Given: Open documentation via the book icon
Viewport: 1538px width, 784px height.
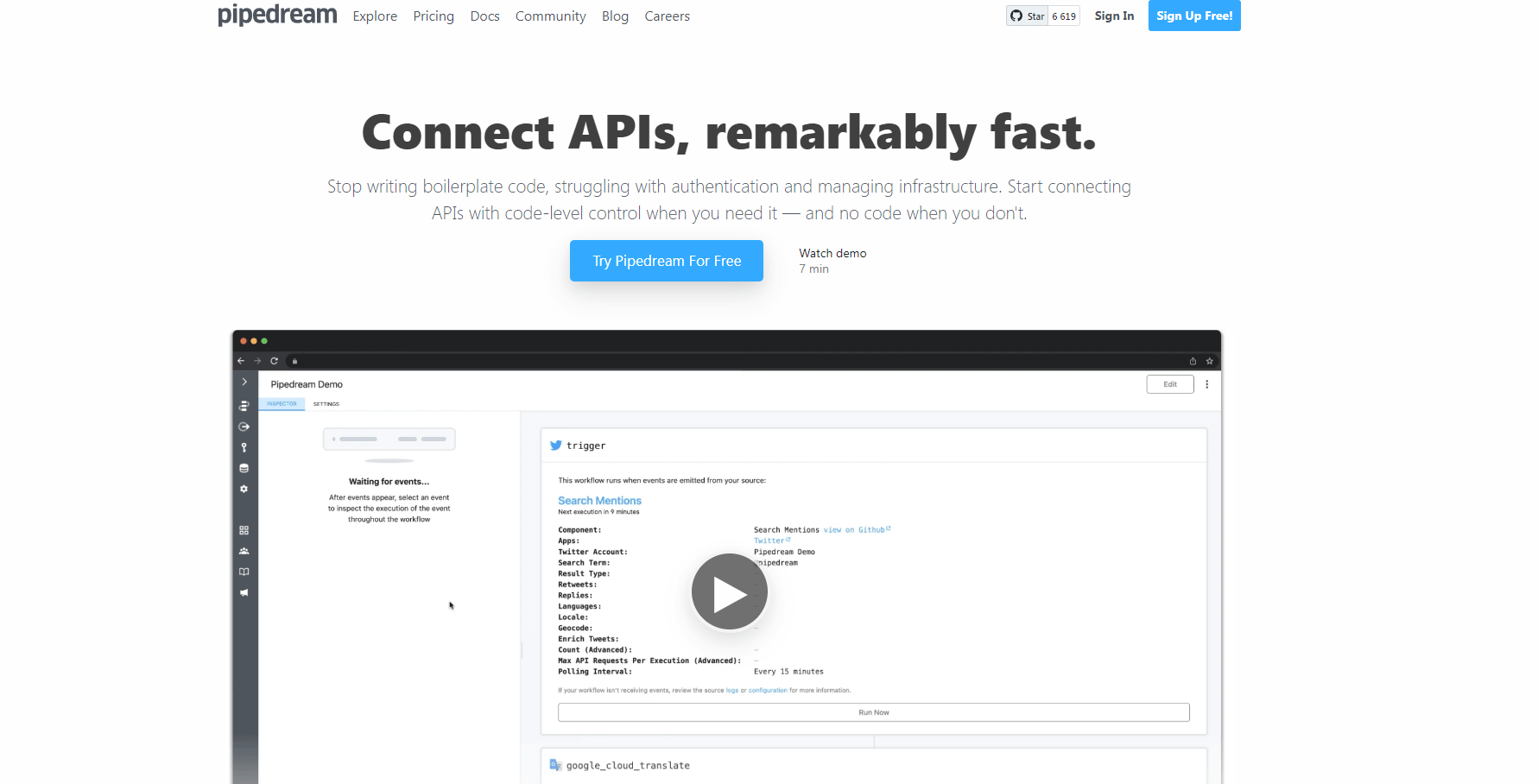Looking at the screenshot, I should coord(244,572).
